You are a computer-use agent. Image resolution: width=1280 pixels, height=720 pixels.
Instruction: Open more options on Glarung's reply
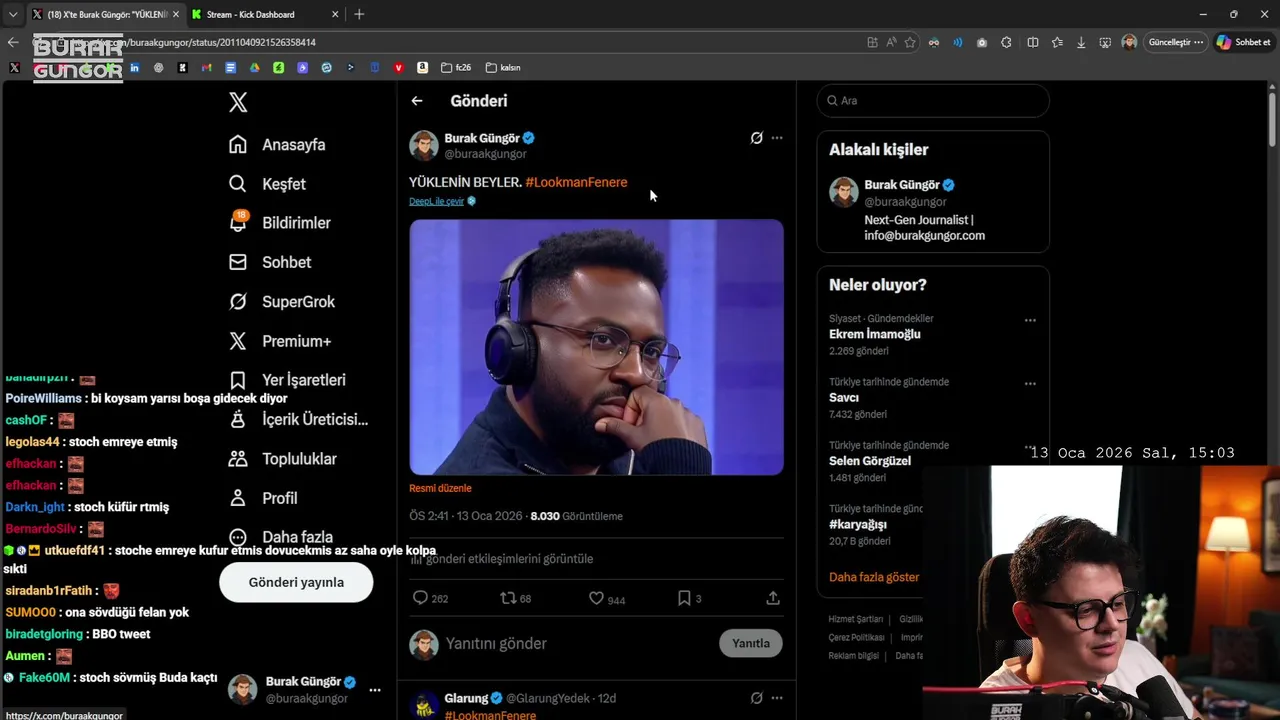click(777, 698)
